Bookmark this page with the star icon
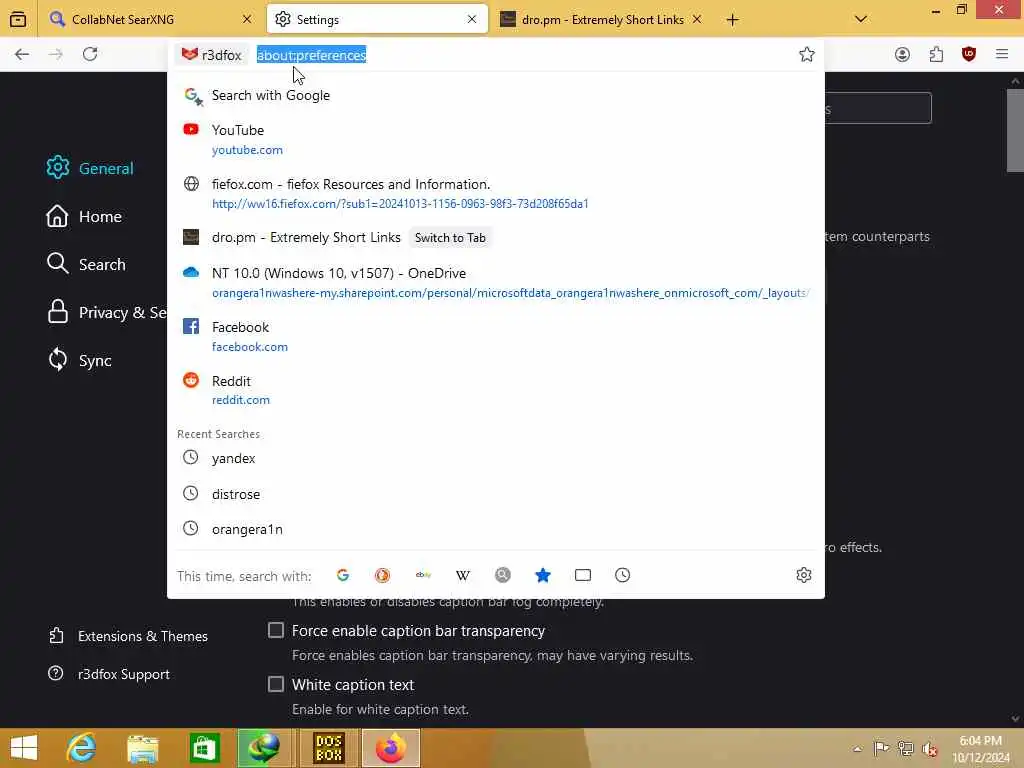The image size is (1024, 768). [807, 54]
